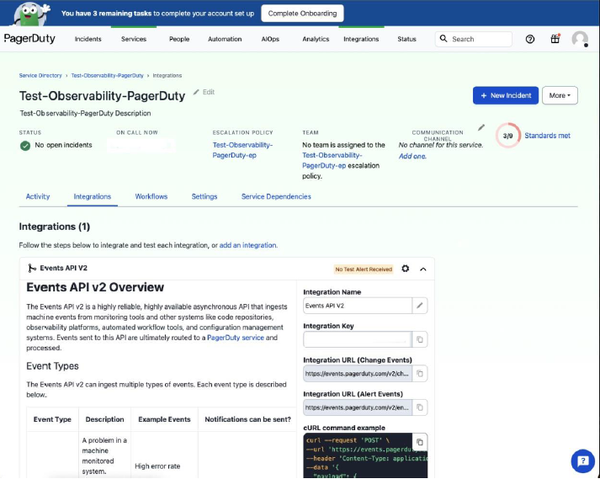
Task: Click the gear icon for Events API V2
Action: (x=405, y=269)
